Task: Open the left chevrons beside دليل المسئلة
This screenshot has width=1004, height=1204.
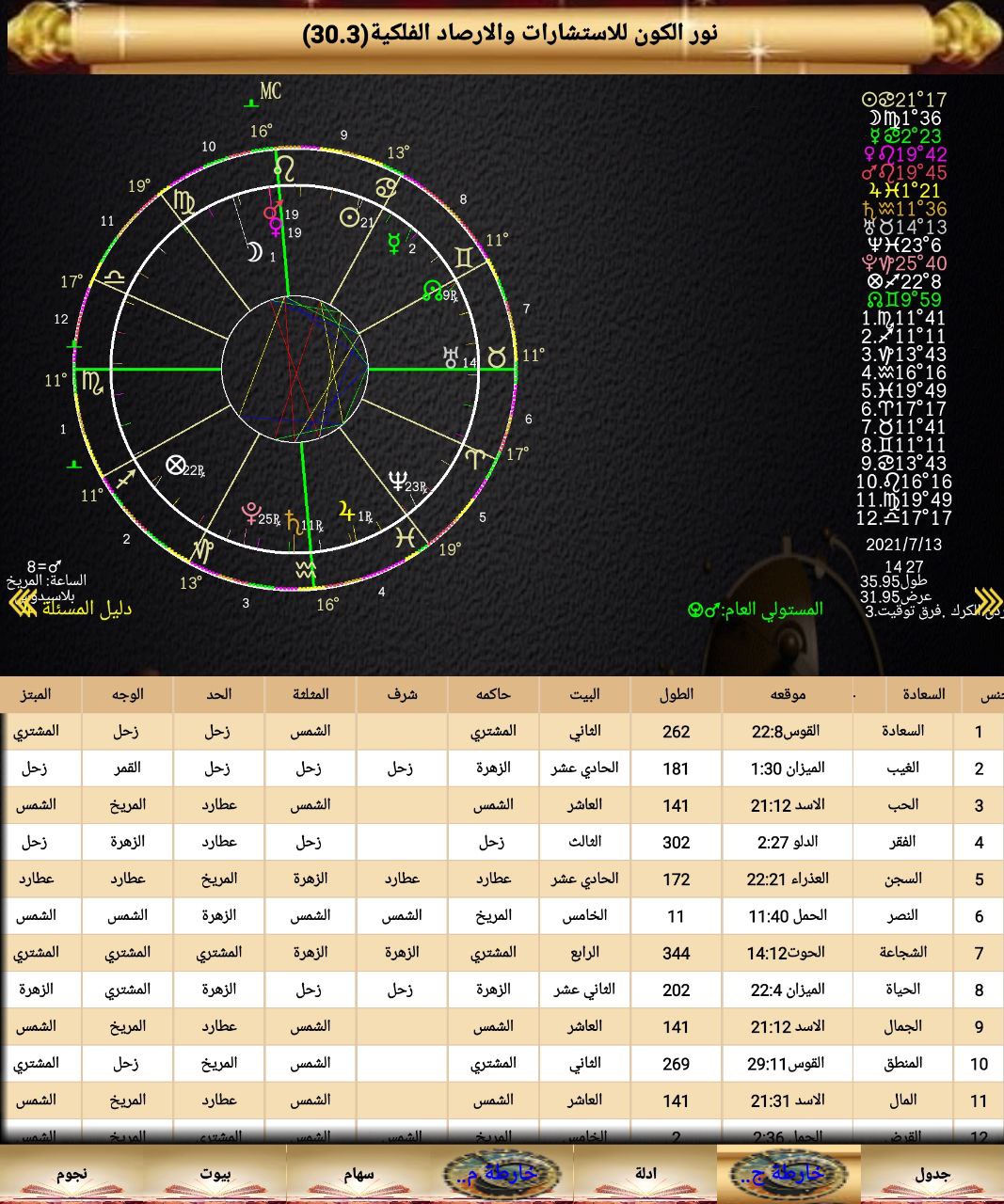Action: coord(21,603)
